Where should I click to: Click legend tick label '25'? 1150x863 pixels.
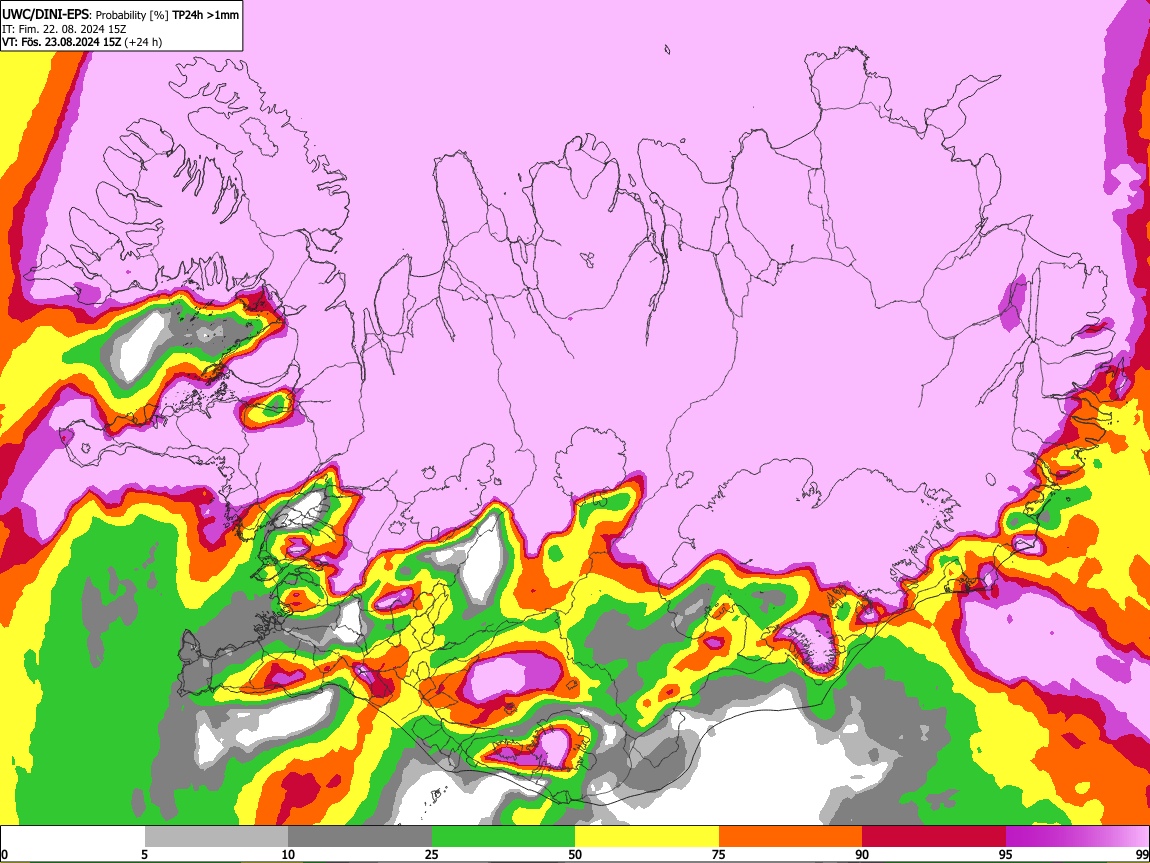click(432, 855)
